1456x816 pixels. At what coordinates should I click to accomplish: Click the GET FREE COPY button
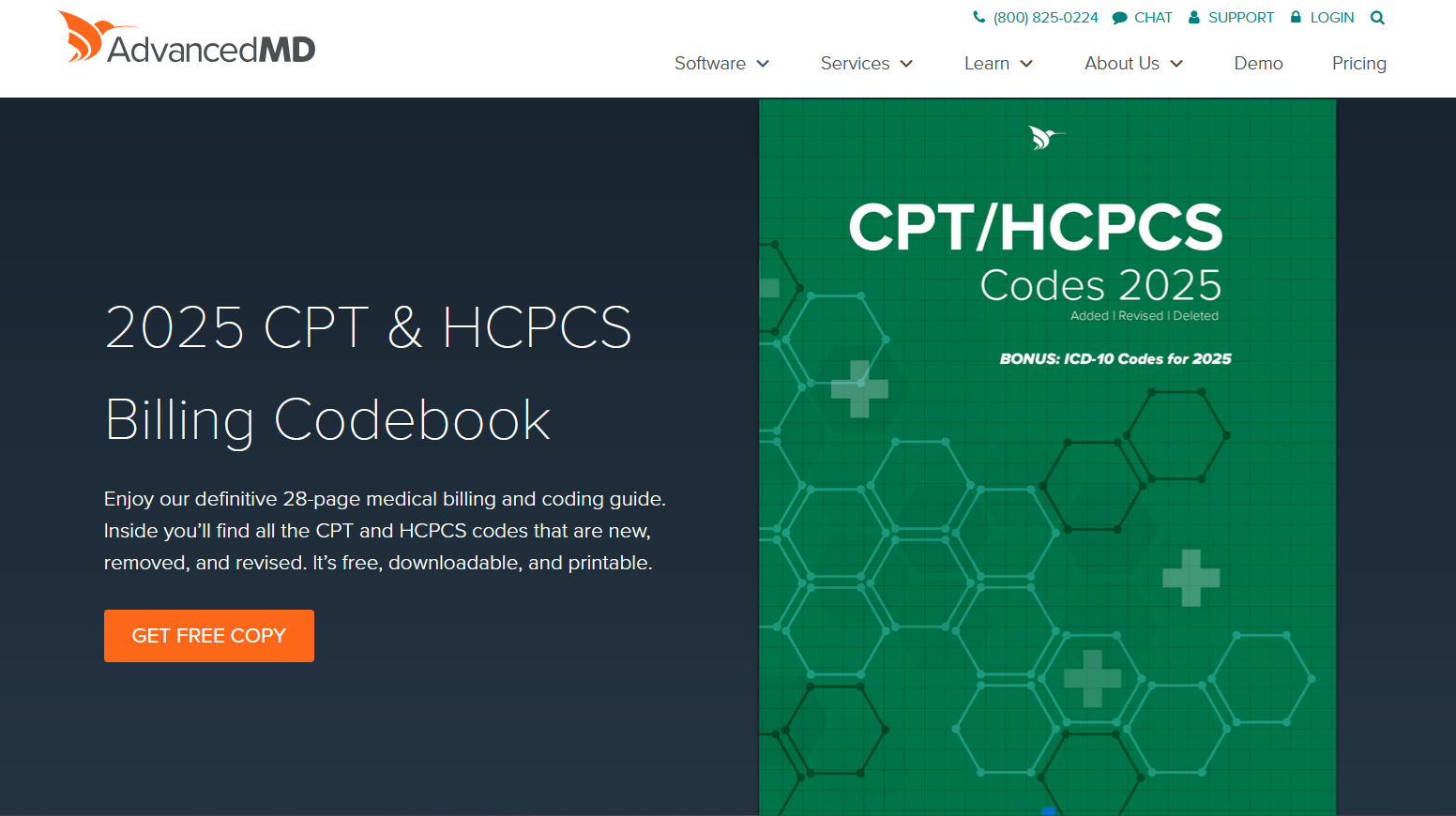pos(209,636)
